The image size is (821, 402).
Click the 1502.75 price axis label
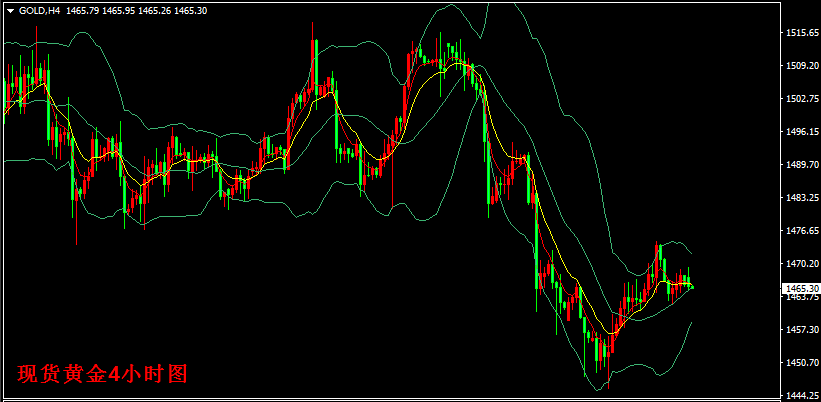(802, 98)
